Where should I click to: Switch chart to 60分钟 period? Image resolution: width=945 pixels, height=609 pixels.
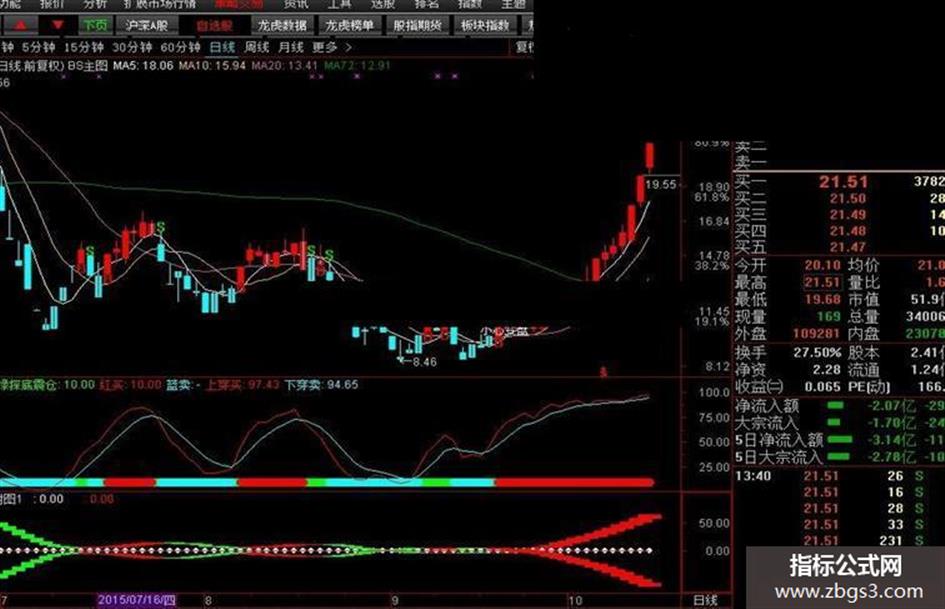point(180,47)
